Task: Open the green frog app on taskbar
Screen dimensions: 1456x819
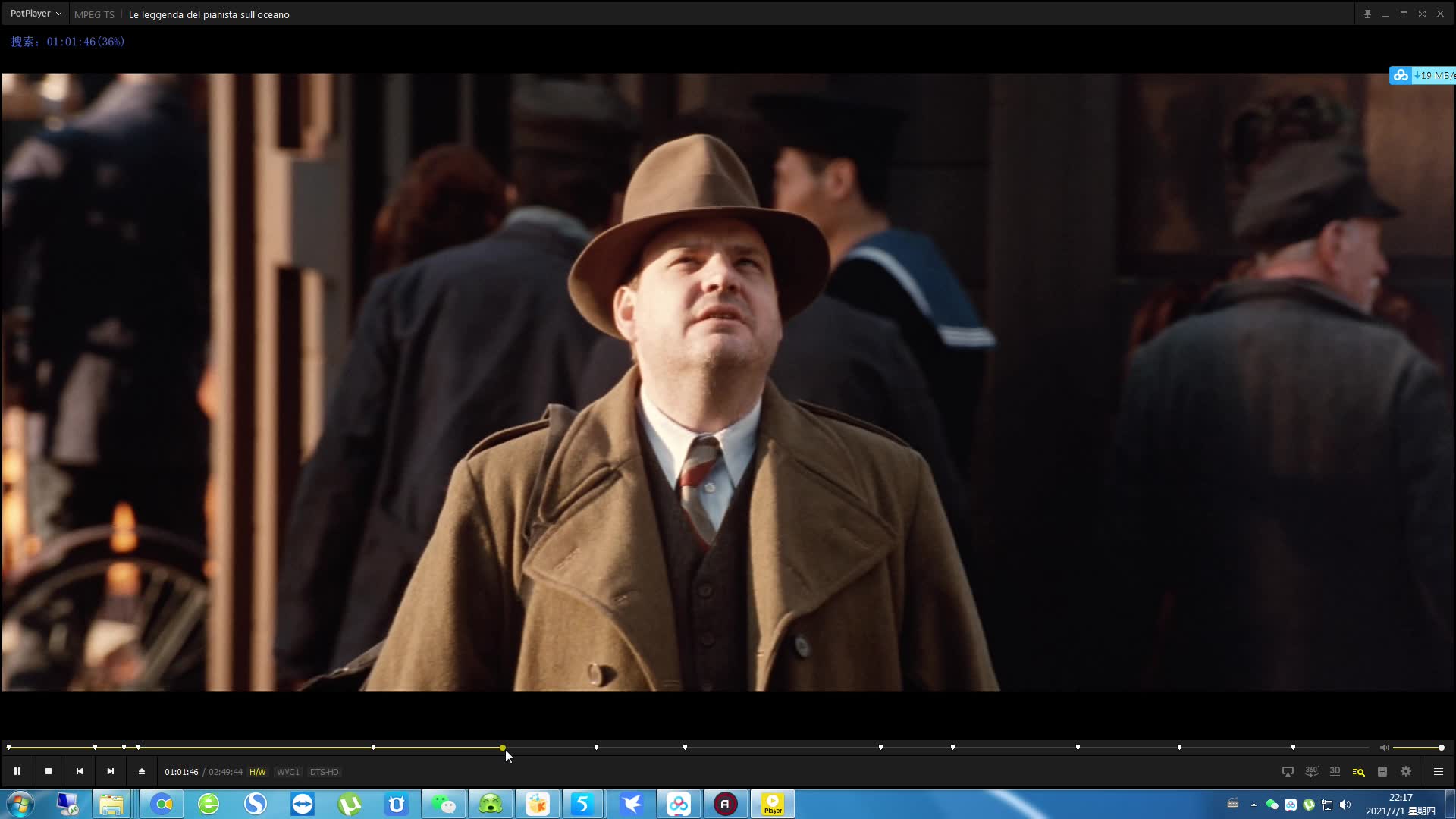Action: pos(491,804)
